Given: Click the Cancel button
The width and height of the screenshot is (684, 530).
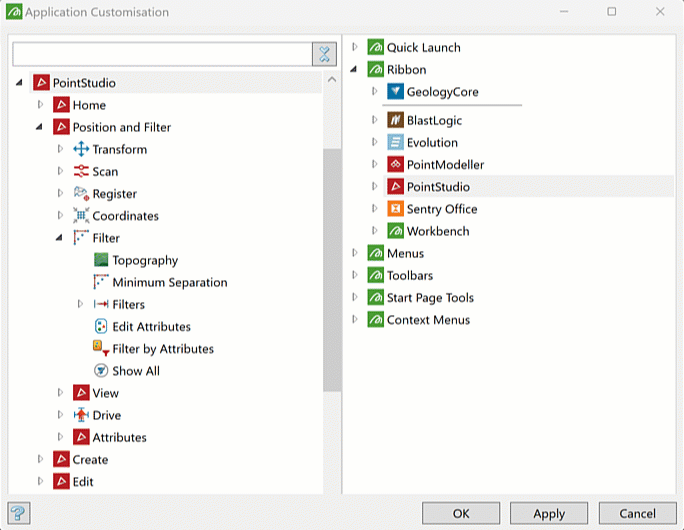Looking at the screenshot, I should click(x=637, y=513).
